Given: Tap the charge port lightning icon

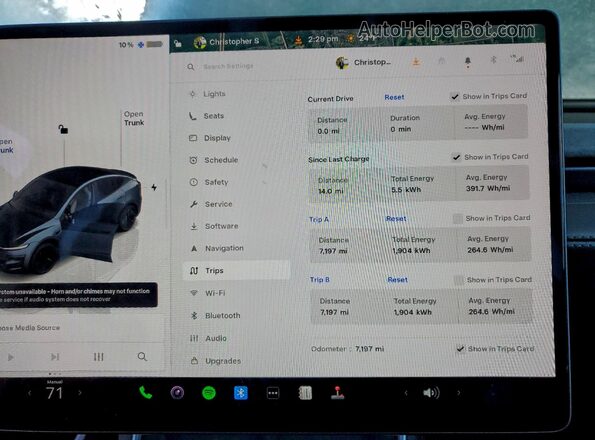Looking at the screenshot, I should coord(154,187).
